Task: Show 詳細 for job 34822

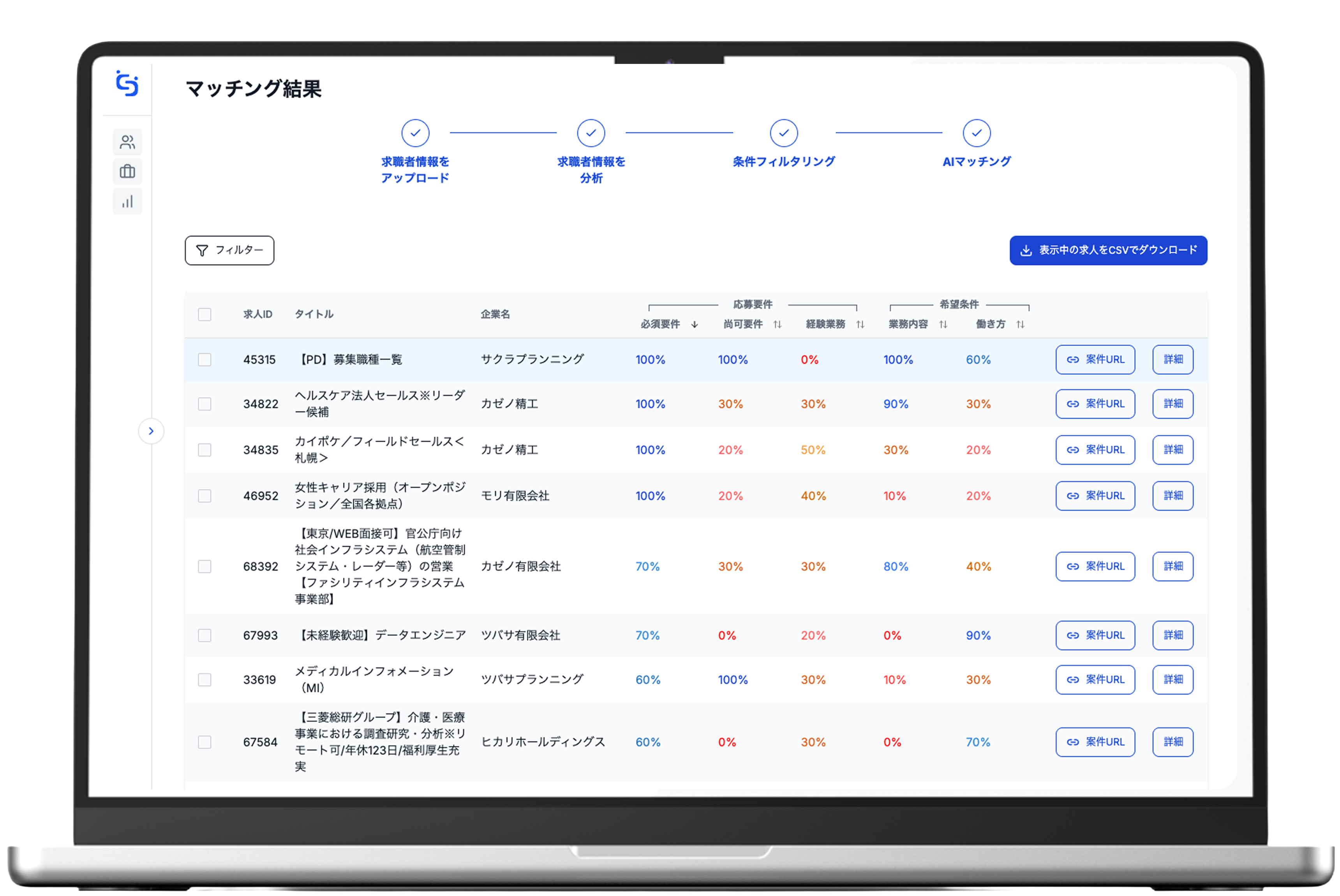Action: [1172, 404]
